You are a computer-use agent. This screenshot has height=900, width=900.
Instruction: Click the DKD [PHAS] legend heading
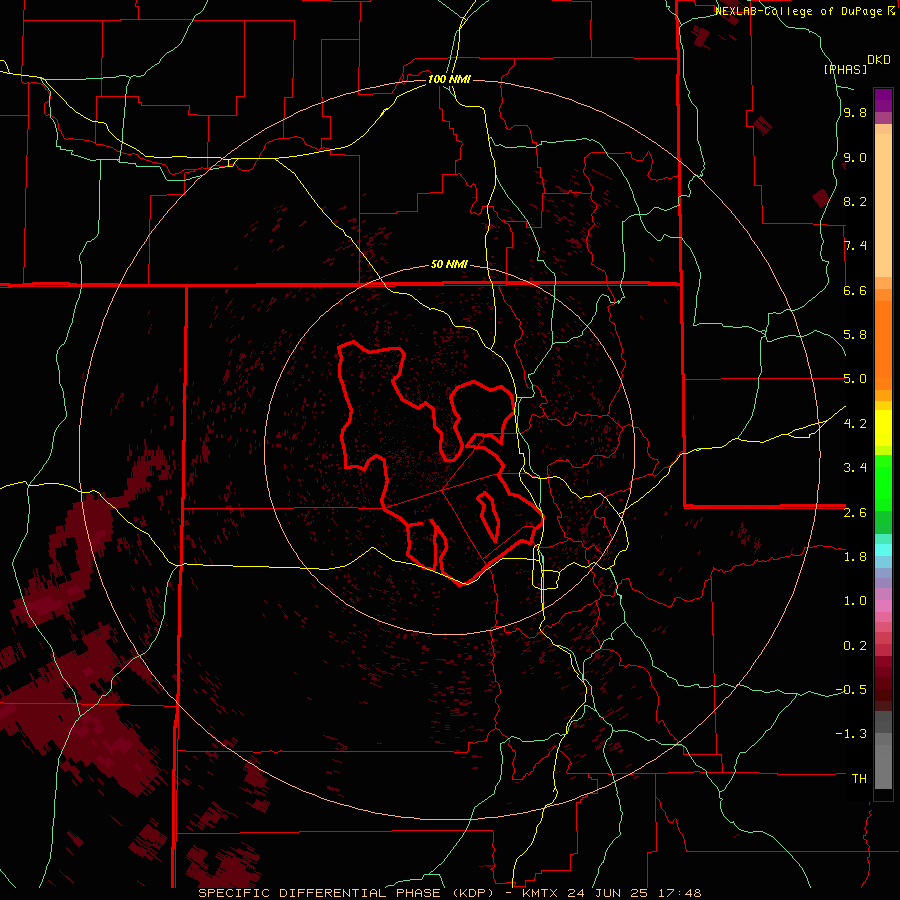(x=857, y=64)
